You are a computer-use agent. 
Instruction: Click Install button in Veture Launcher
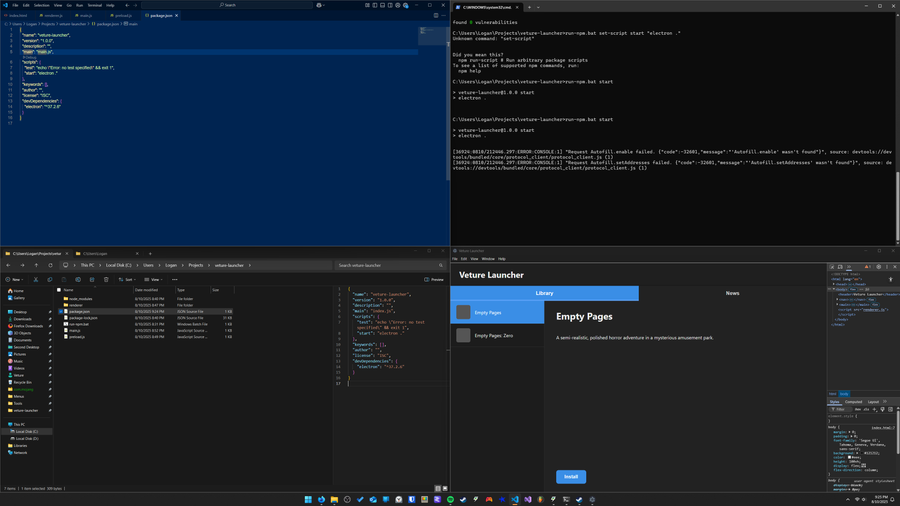click(571, 477)
